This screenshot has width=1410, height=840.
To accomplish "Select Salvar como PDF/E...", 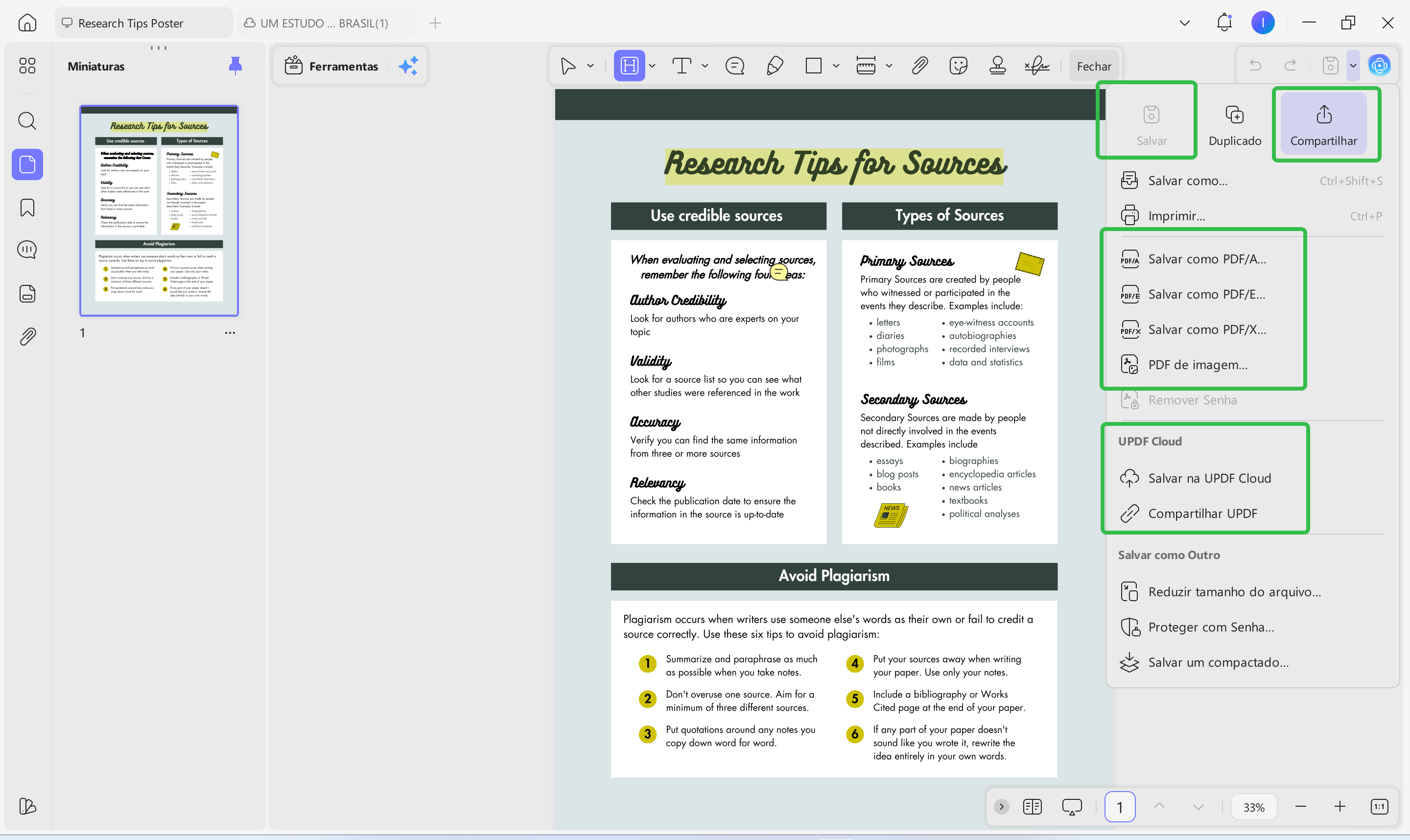I will 1251,294.
